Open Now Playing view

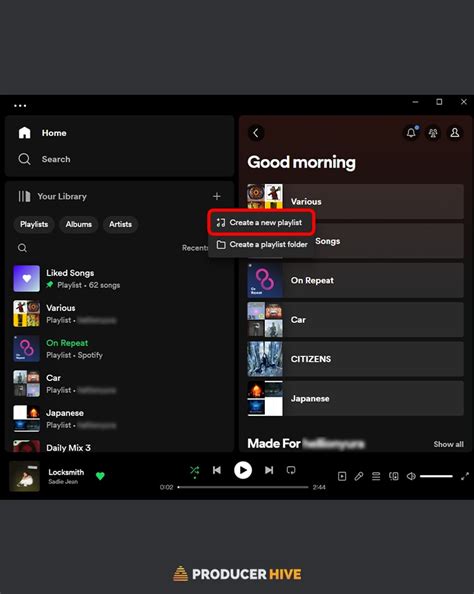(342, 476)
